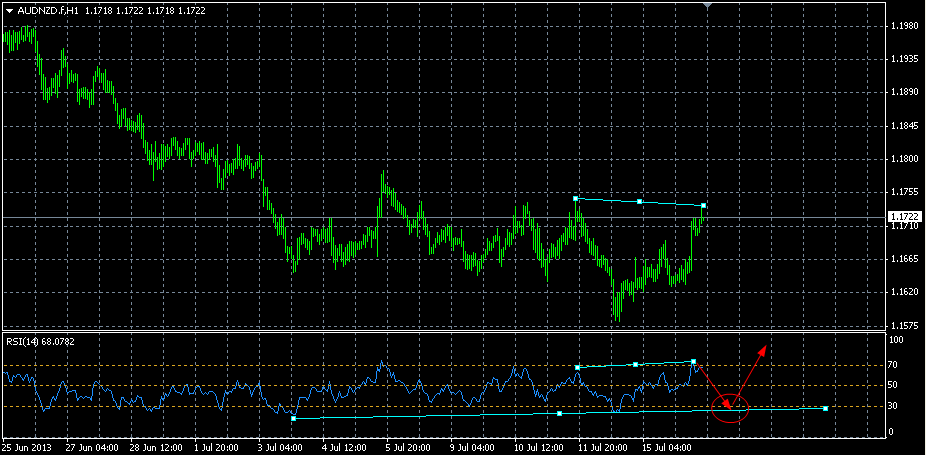Screen dimensions: 926x455
Task: Click the right anchor point of the price trendline
Action: [704, 206]
